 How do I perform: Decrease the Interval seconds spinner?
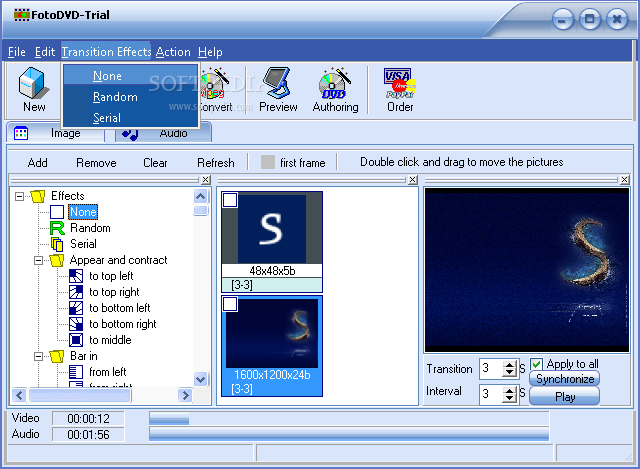pyautogui.click(x=509, y=398)
